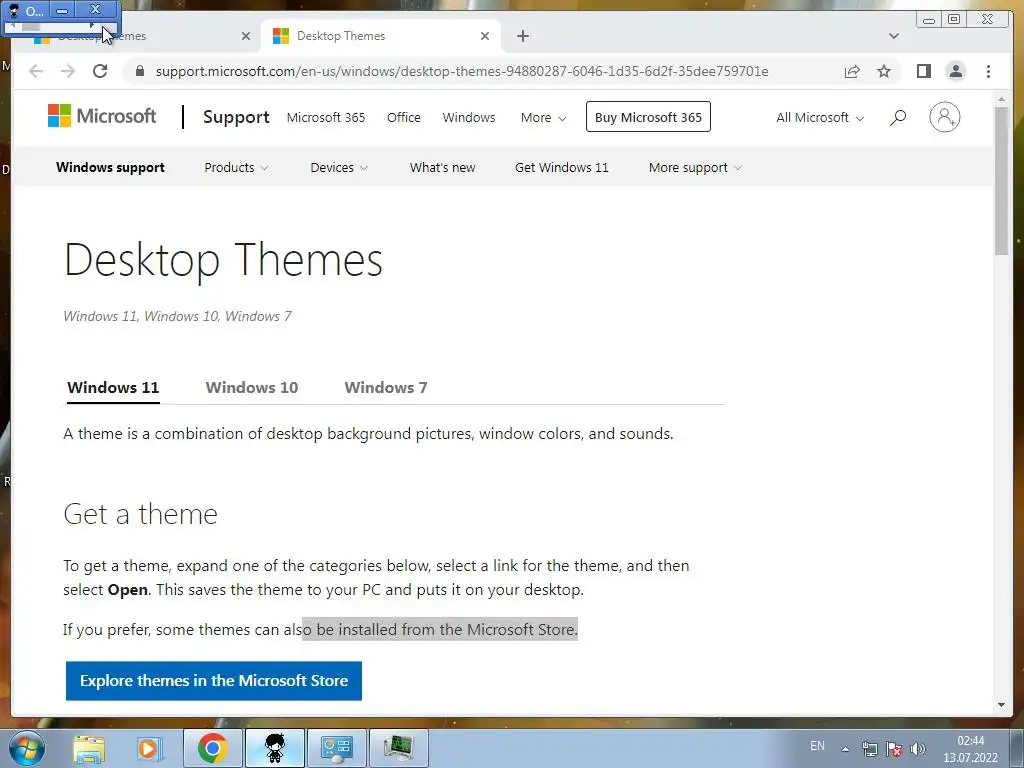Click the browser back arrow

click(x=36, y=71)
